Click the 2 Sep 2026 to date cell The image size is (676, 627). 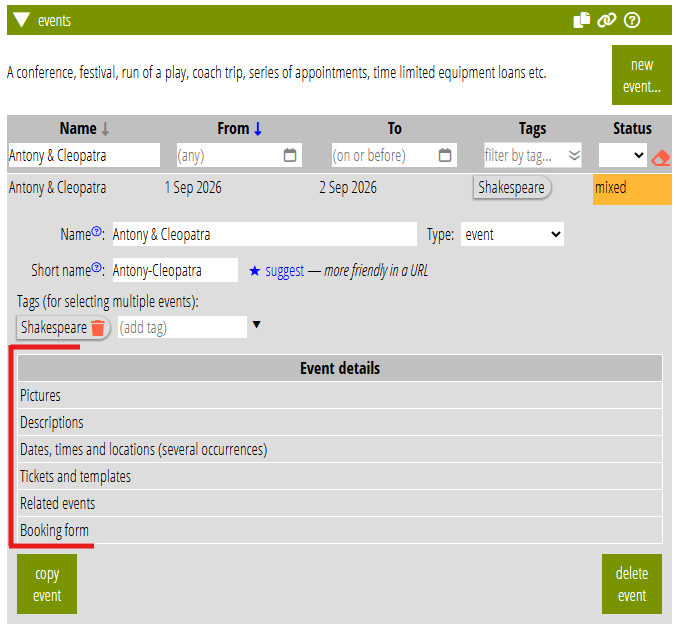click(347, 188)
